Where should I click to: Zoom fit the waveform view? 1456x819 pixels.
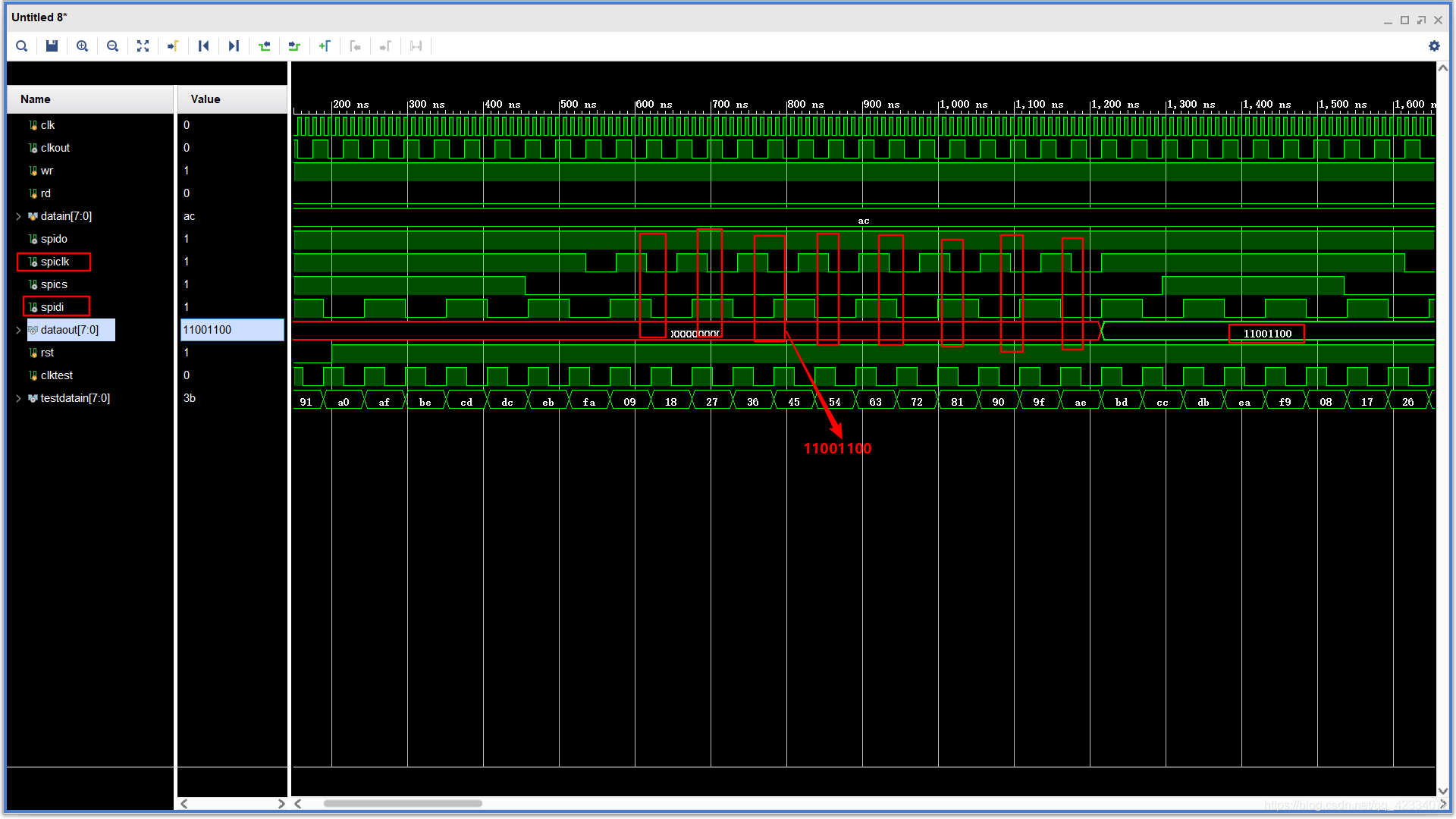[143, 46]
